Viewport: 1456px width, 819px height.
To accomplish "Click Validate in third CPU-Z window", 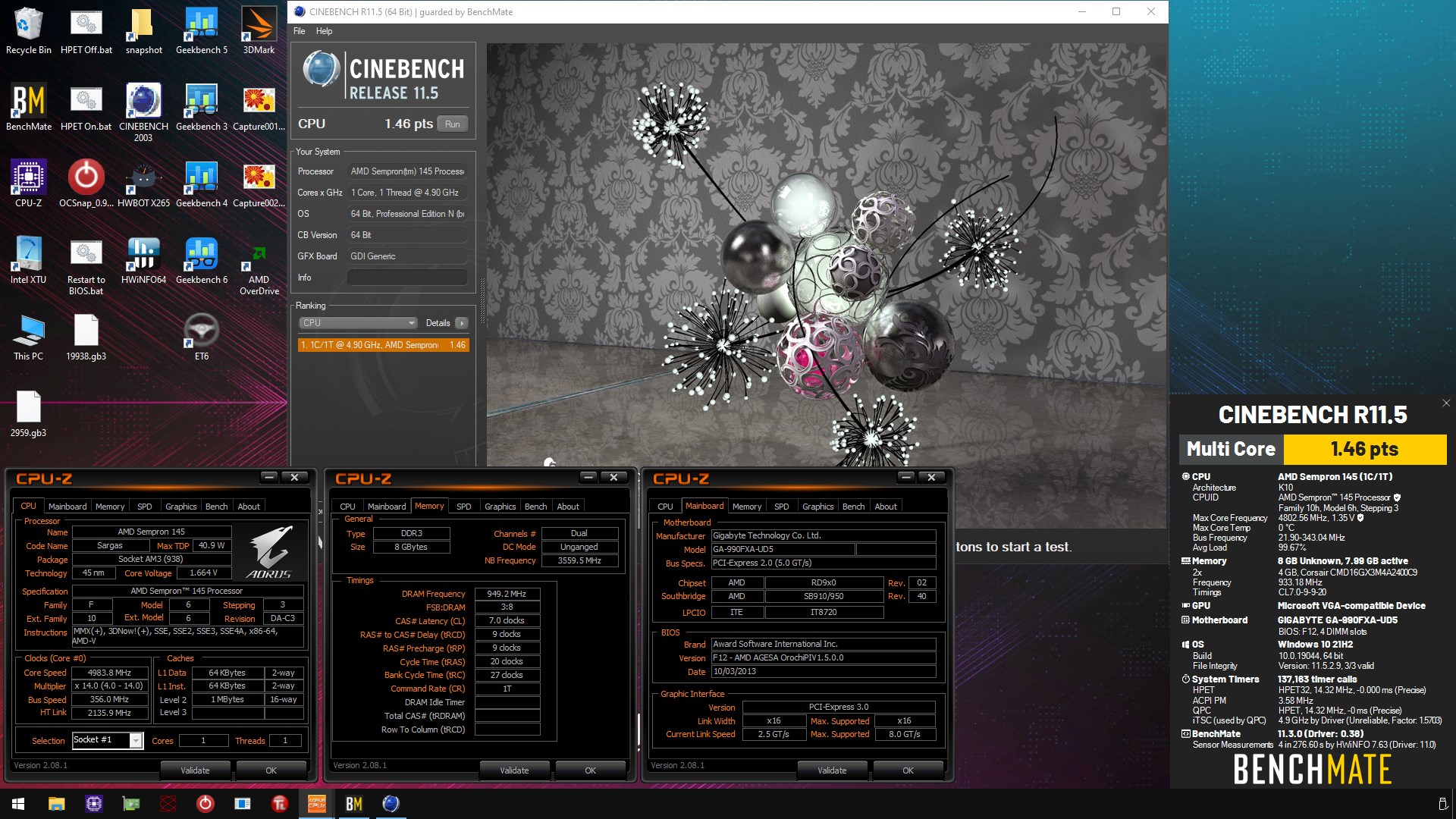I will (832, 770).
